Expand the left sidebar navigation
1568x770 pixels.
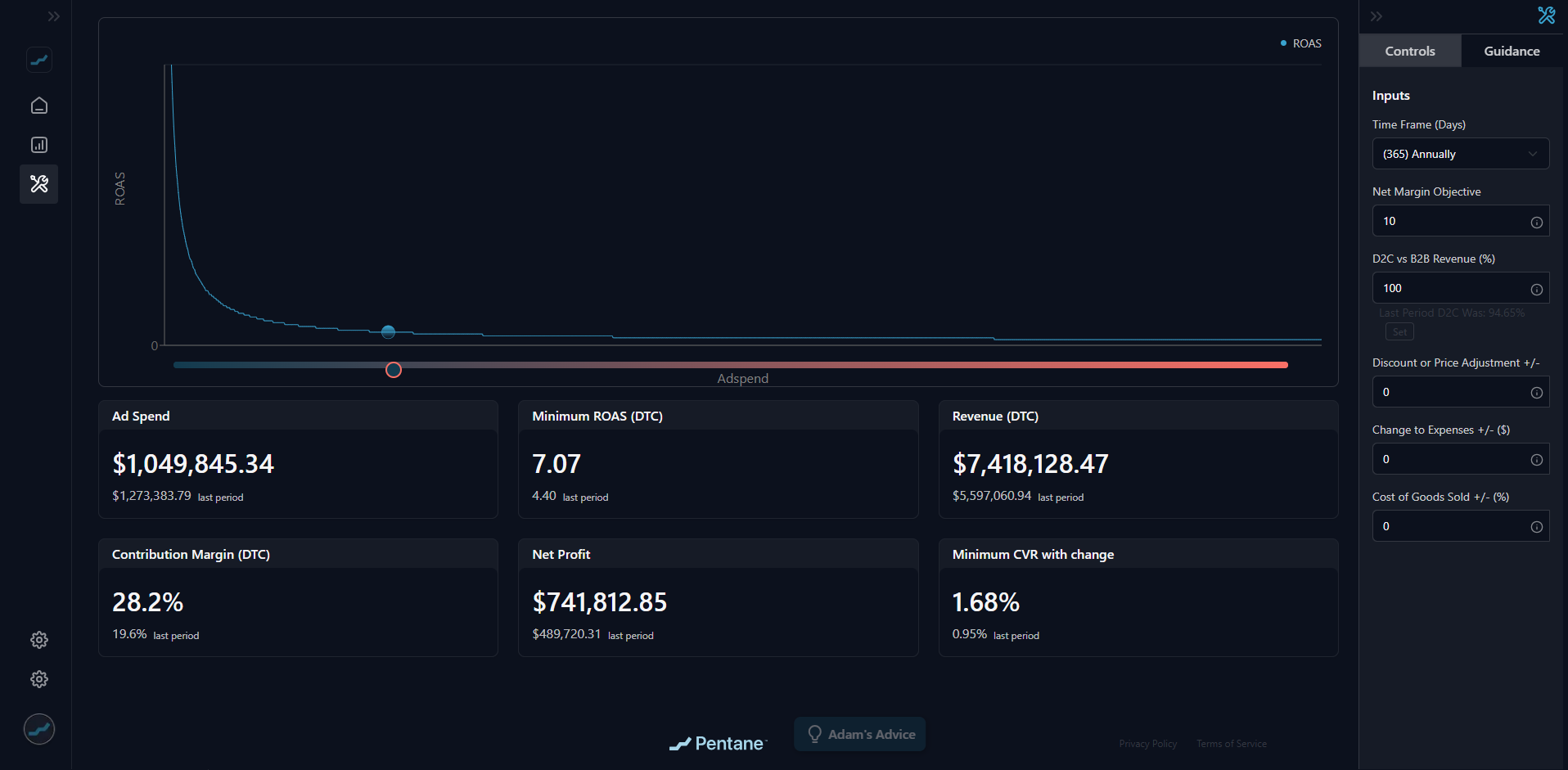coord(53,16)
